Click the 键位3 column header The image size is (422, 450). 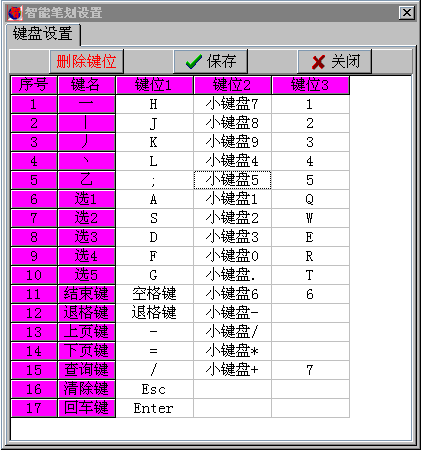point(310,85)
